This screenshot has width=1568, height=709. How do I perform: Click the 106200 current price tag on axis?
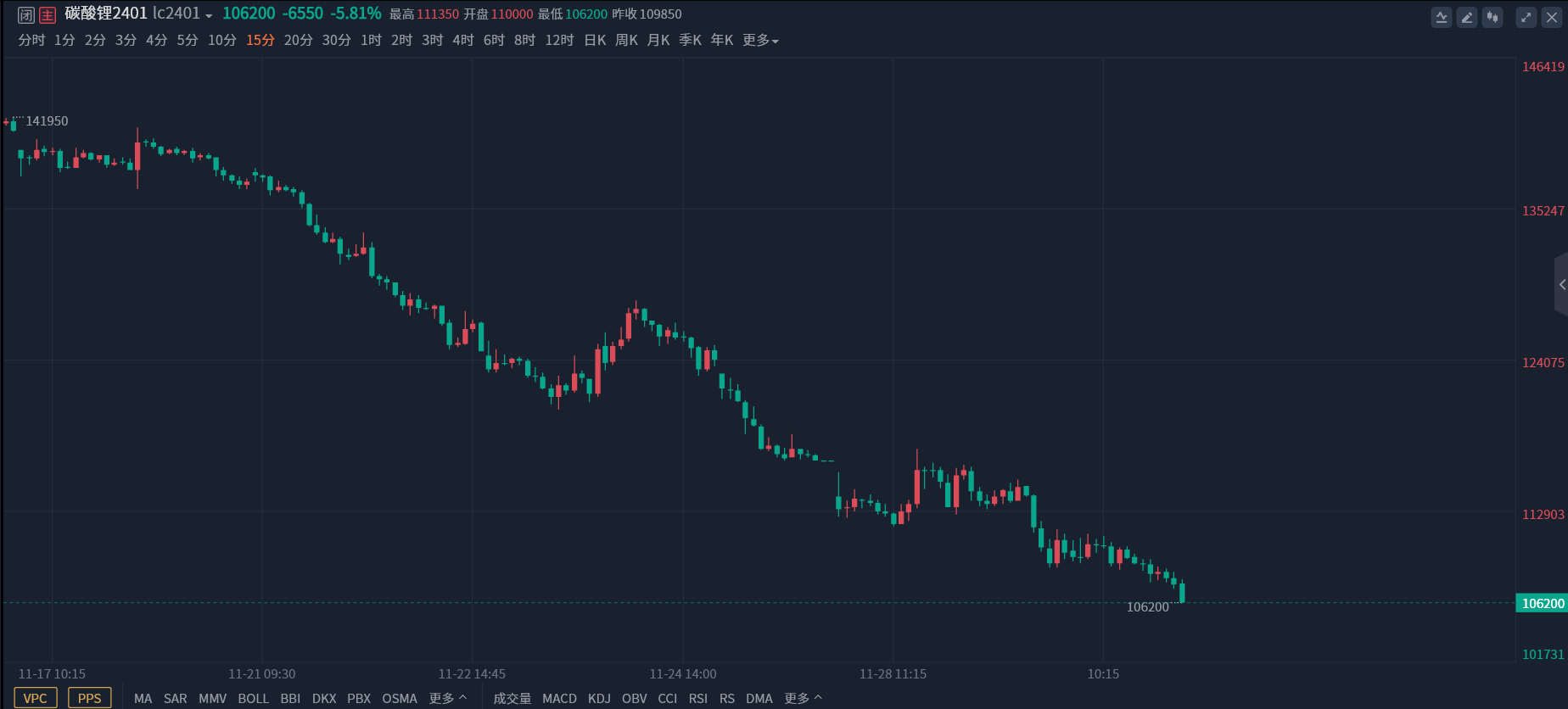pyautogui.click(x=1542, y=603)
